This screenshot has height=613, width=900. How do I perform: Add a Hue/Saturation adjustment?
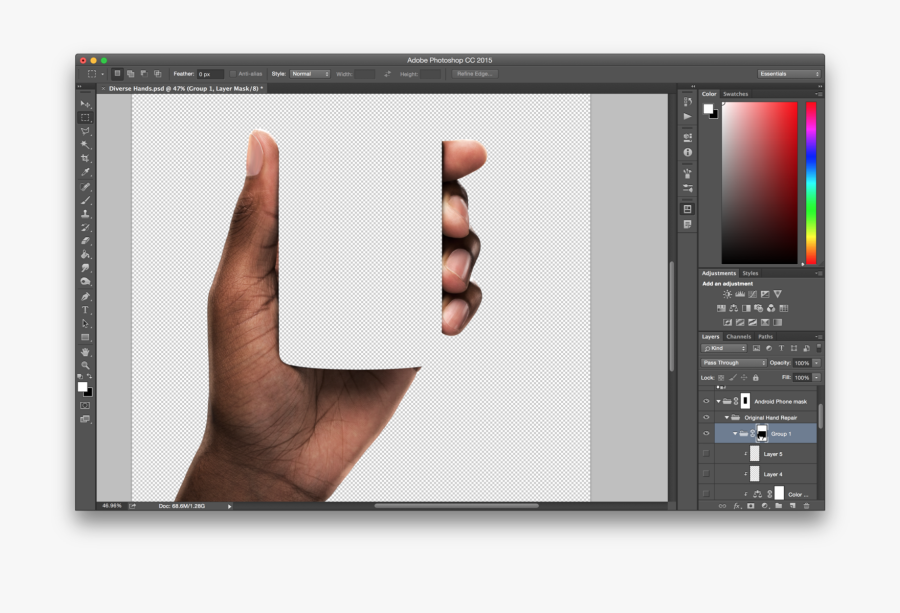(x=724, y=308)
